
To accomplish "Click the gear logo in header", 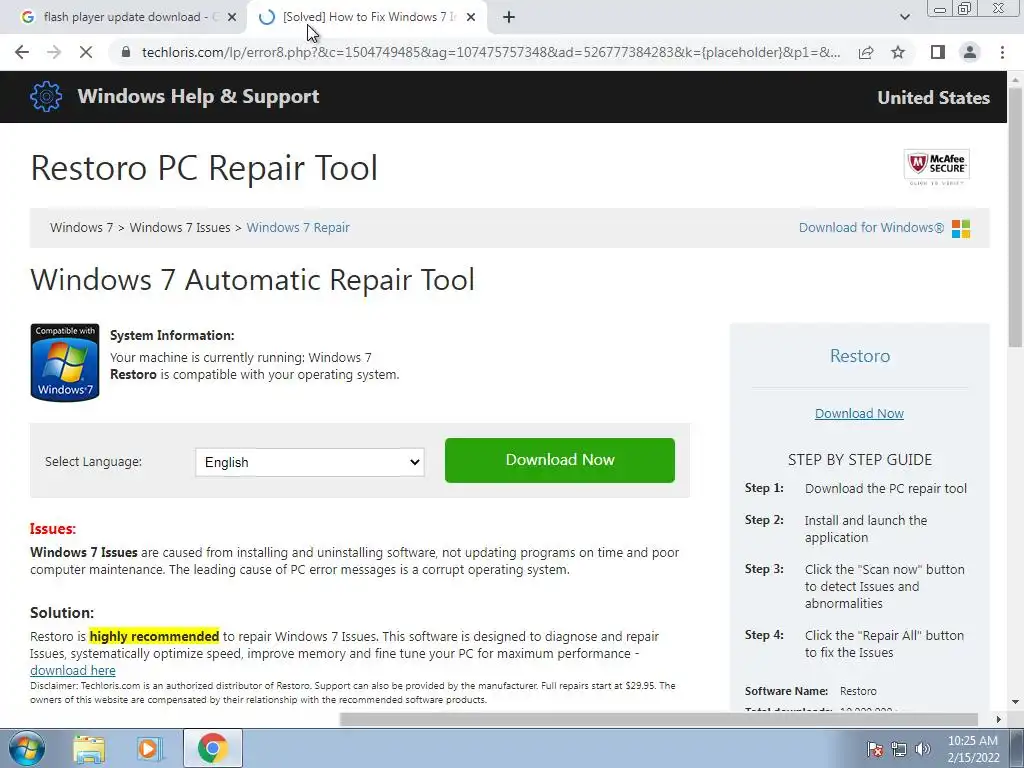I will click(x=46, y=97).
